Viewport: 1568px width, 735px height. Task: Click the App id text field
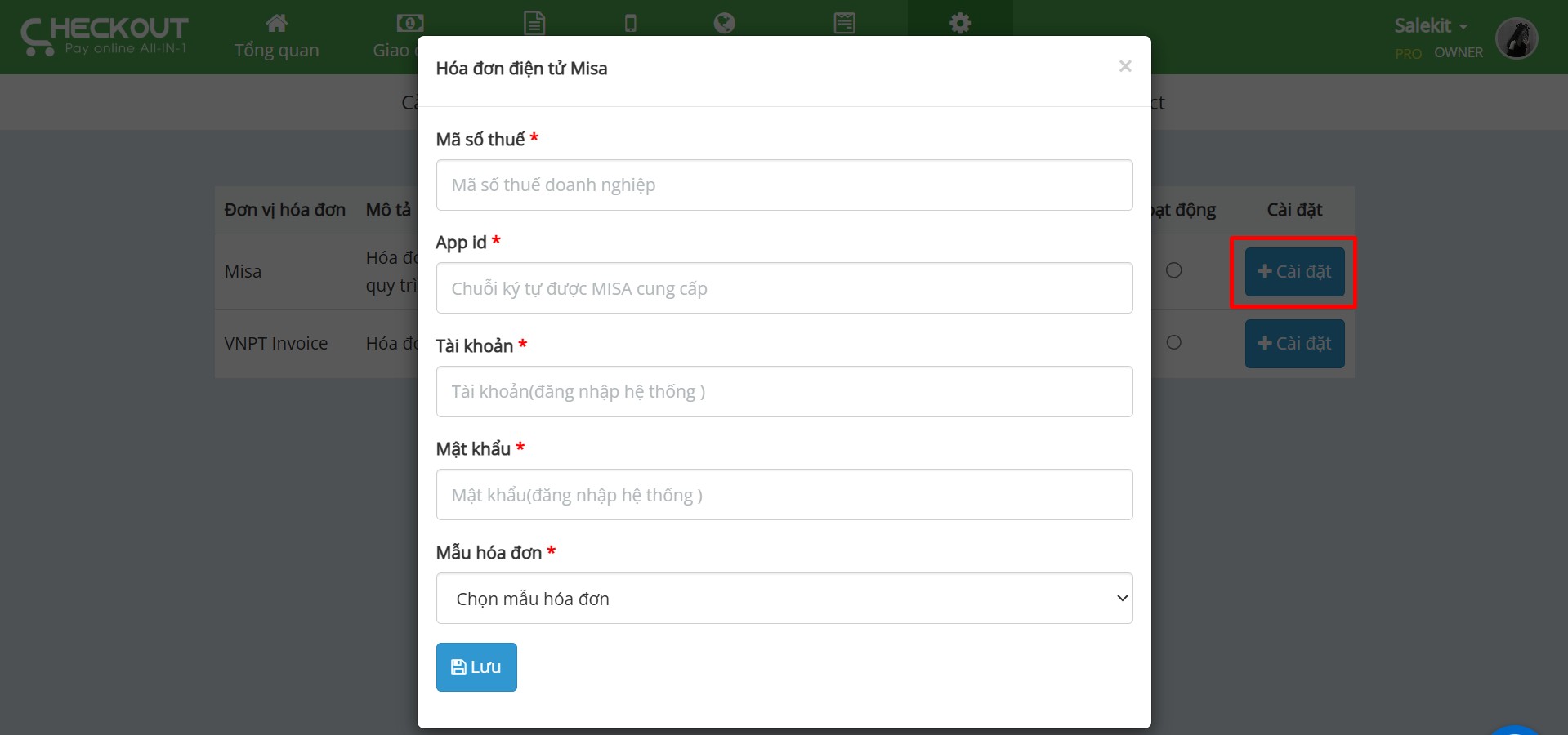coord(784,288)
